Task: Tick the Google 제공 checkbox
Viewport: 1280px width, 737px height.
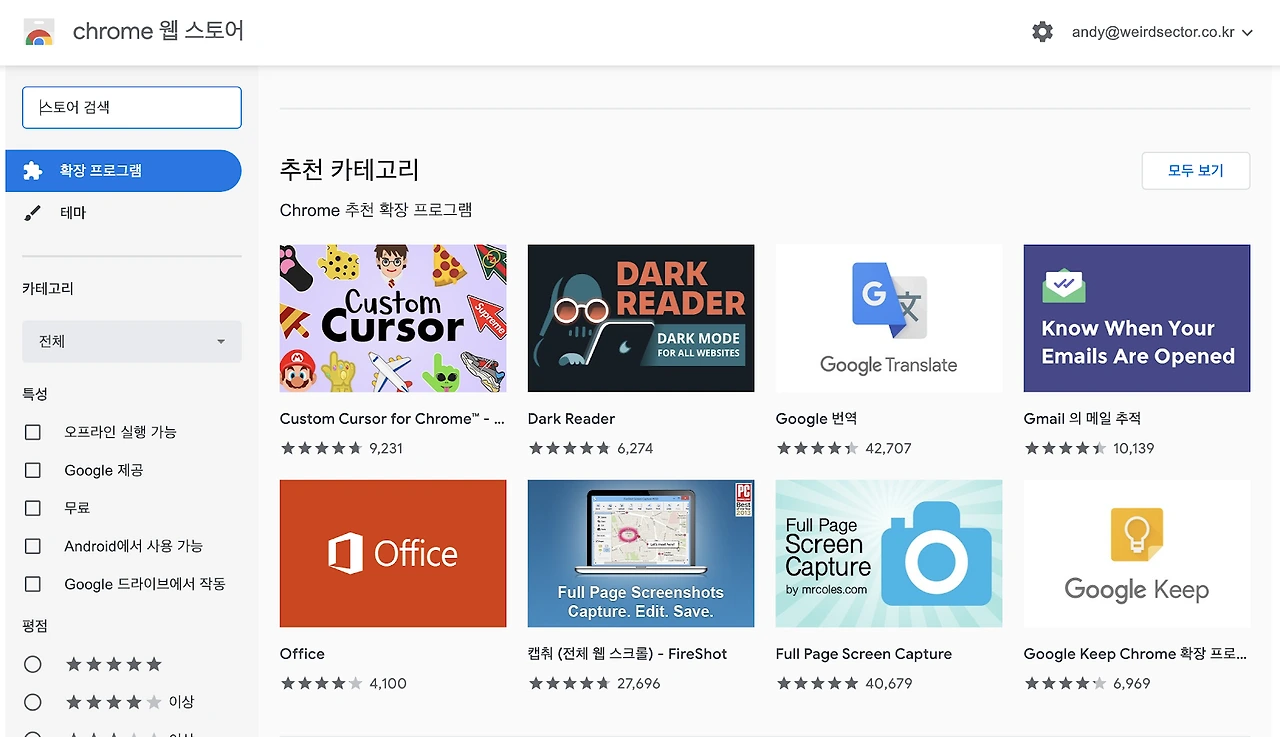Action: [33, 470]
